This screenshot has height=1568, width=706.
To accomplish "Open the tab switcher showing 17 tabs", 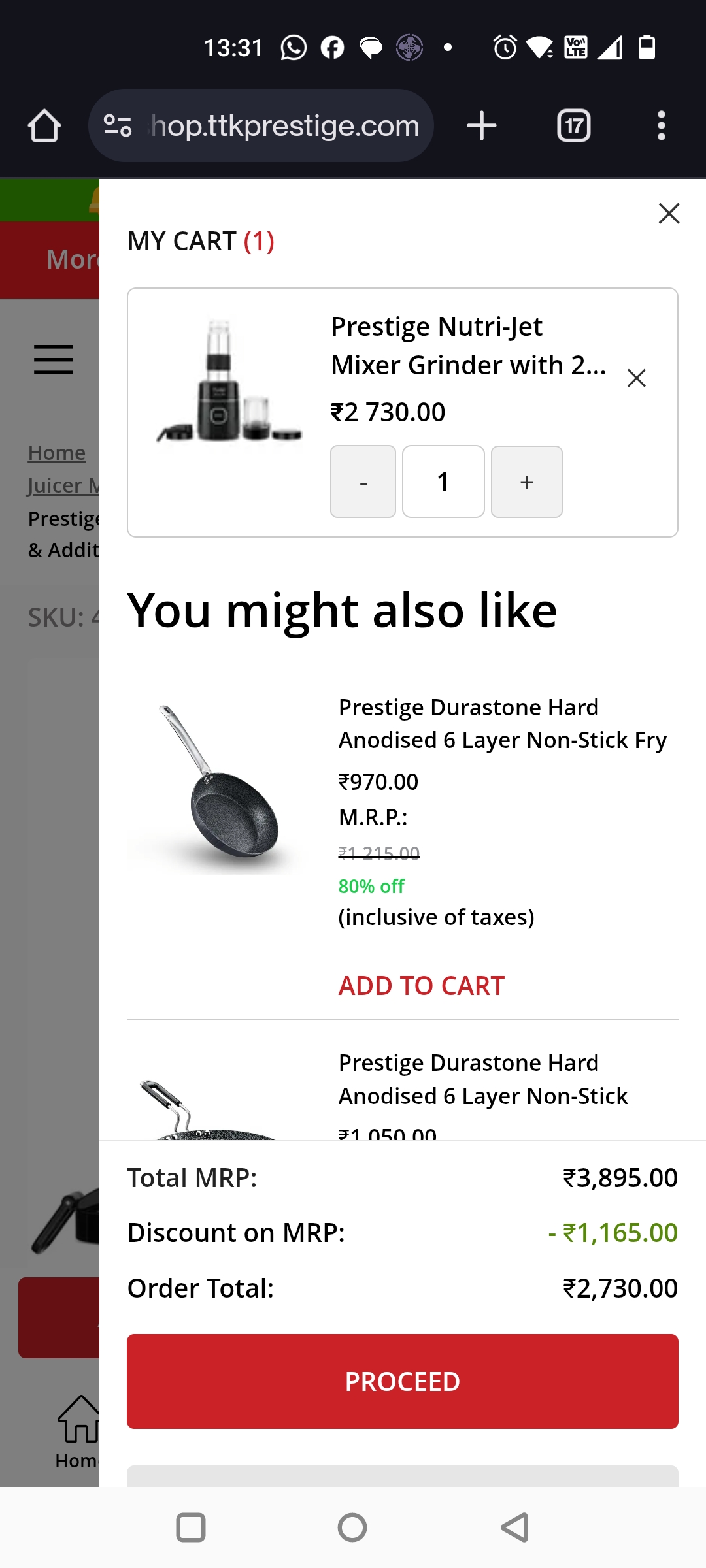I will (573, 125).
